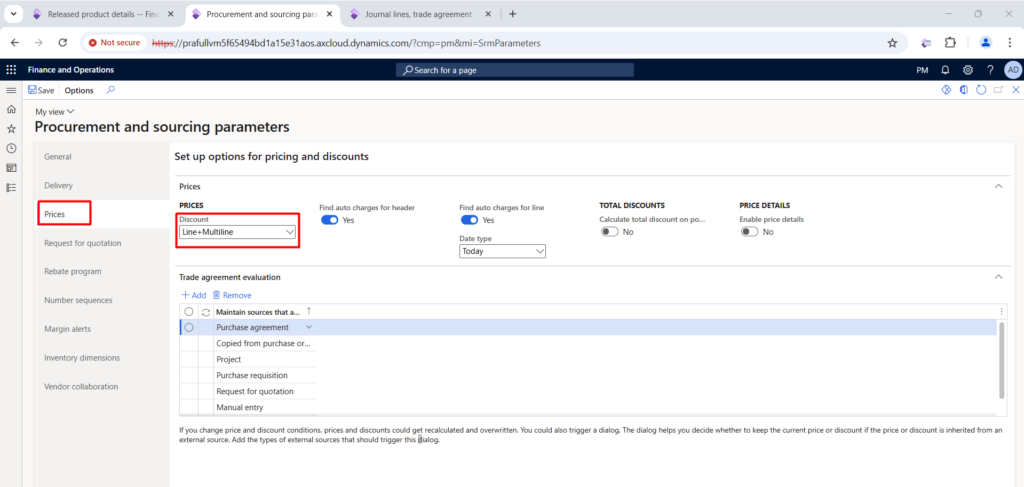Click the browser address bar URL
The image size is (1024, 487).
point(346,43)
